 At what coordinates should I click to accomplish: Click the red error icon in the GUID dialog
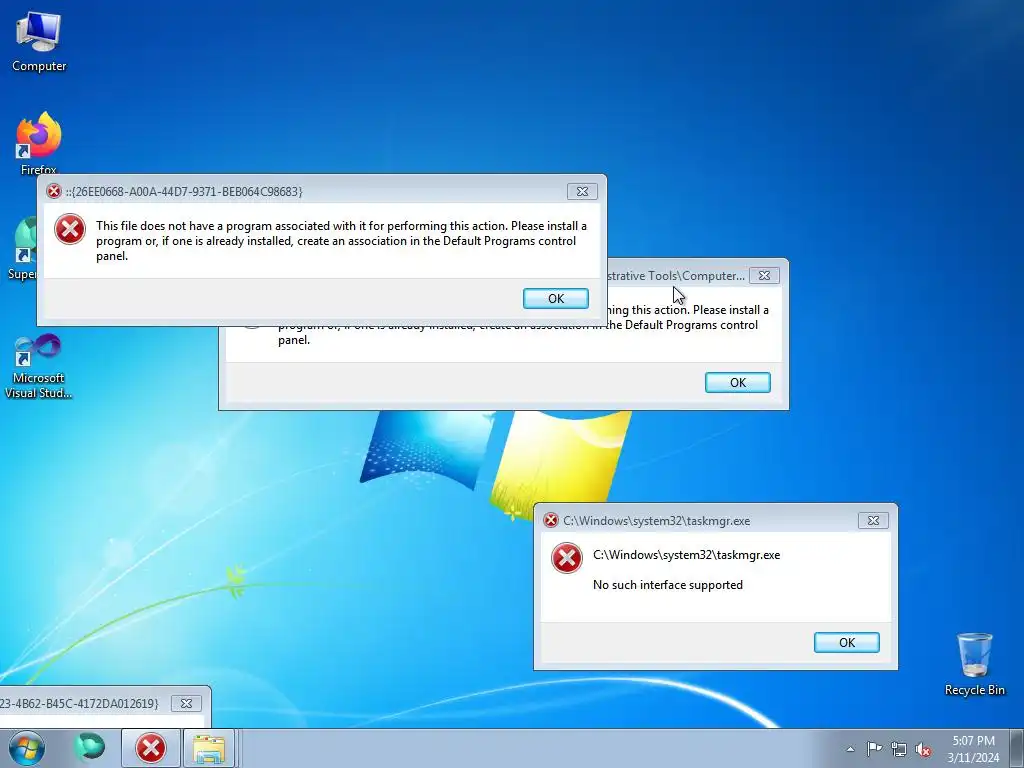tap(70, 229)
